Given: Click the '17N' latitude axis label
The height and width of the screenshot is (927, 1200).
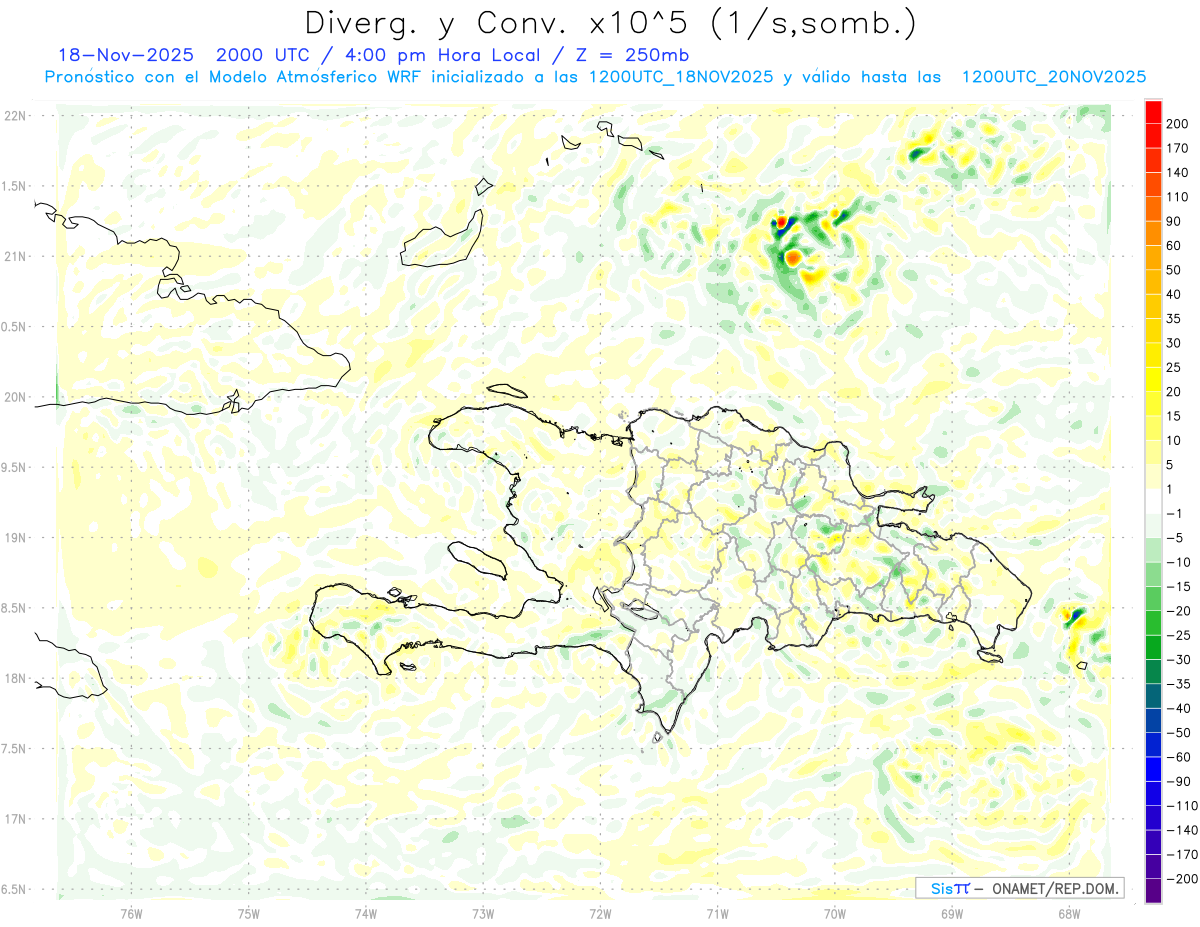Looking at the screenshot, I should coord(14,820).
